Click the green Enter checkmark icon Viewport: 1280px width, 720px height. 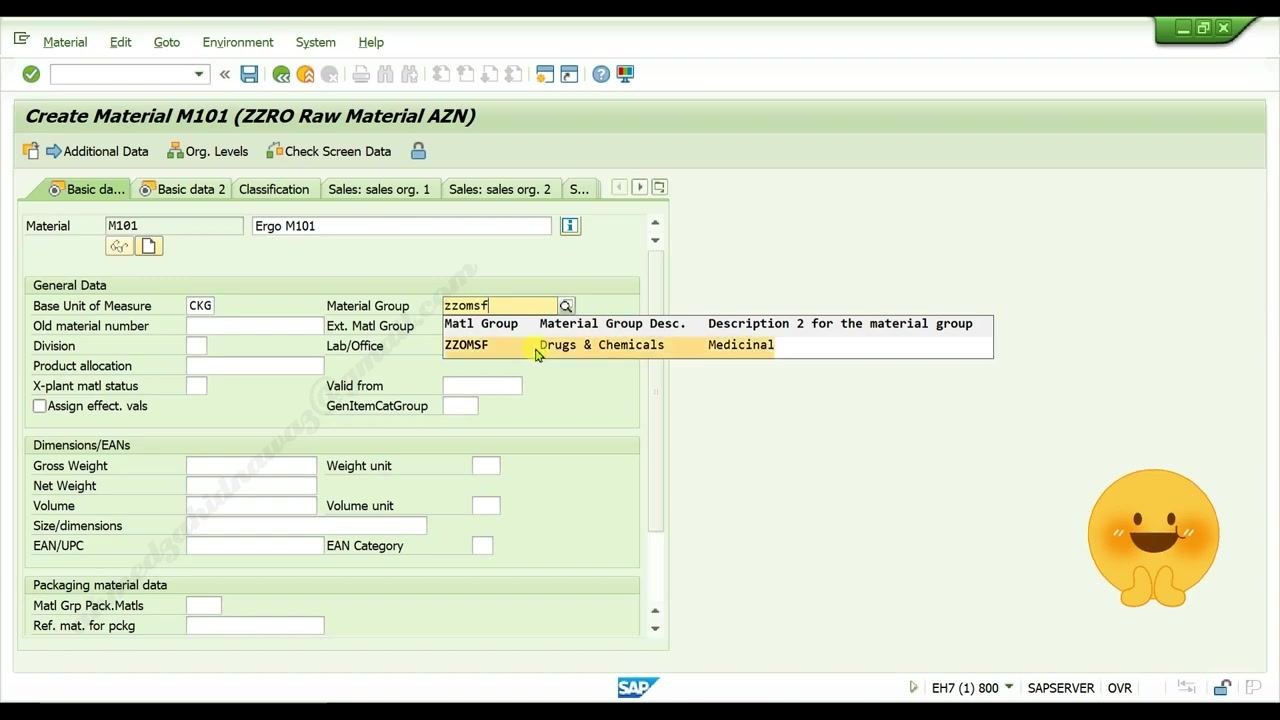[31, 74]
